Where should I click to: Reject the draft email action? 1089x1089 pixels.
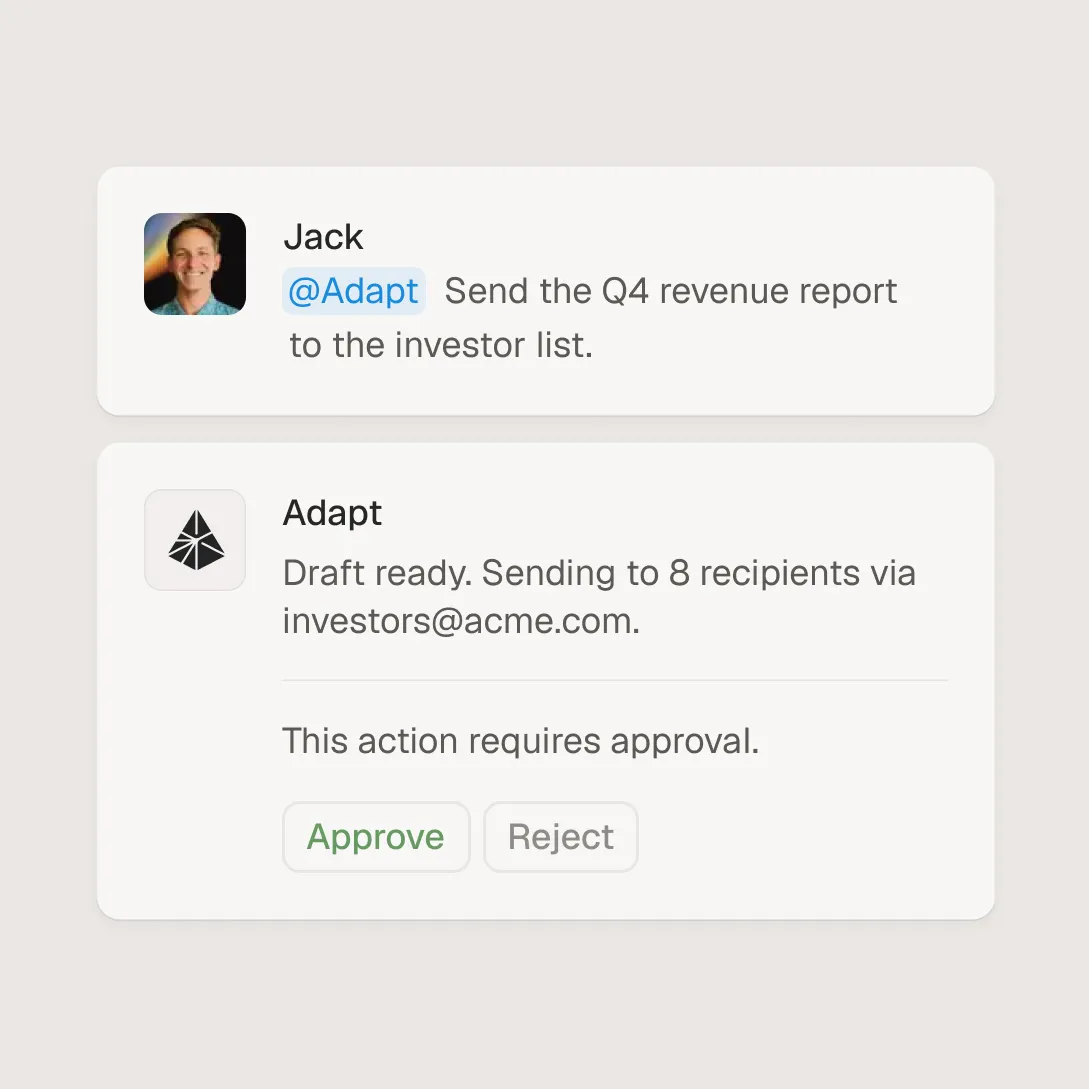click(560, 837)
